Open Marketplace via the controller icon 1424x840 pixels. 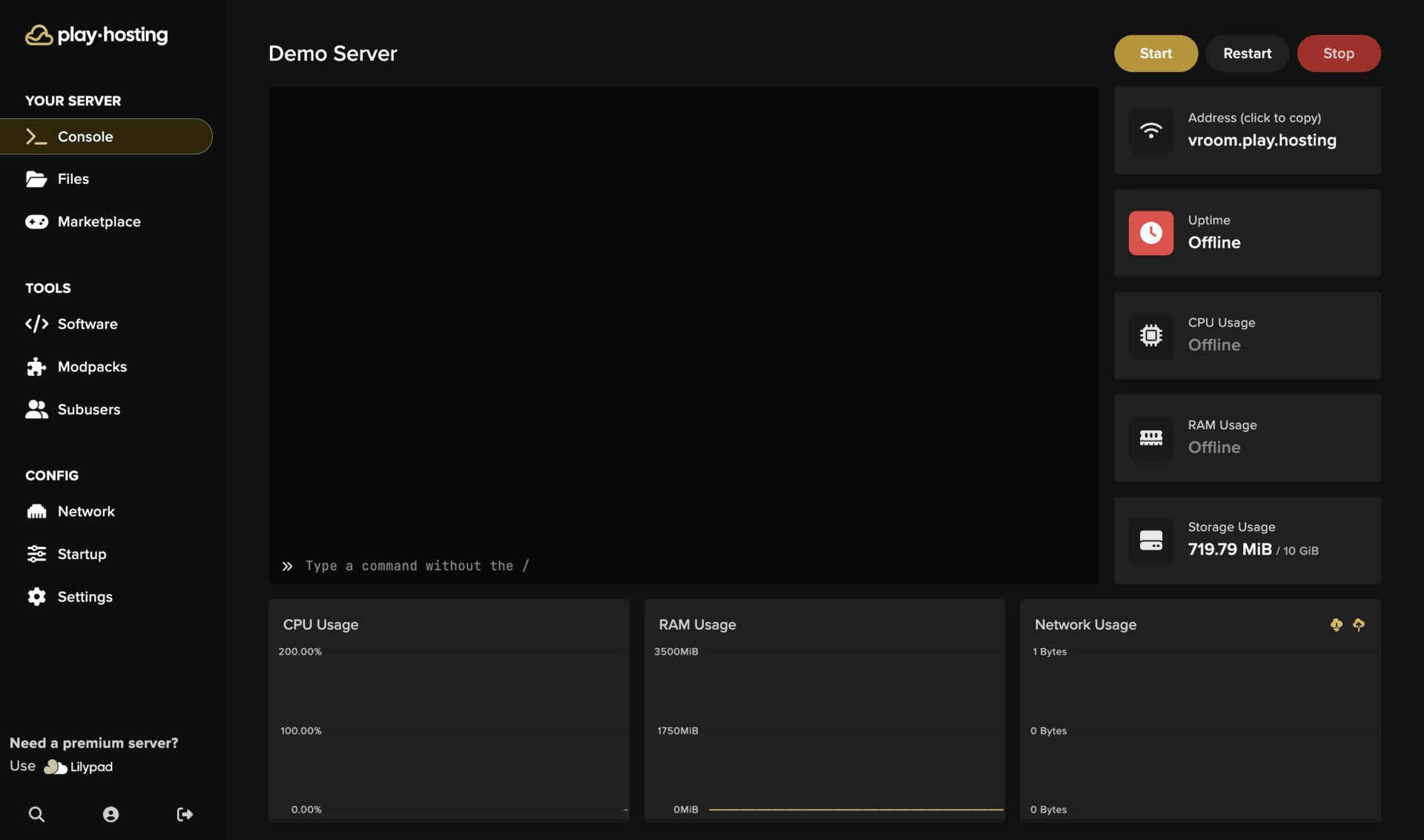(x=36, y=221)
